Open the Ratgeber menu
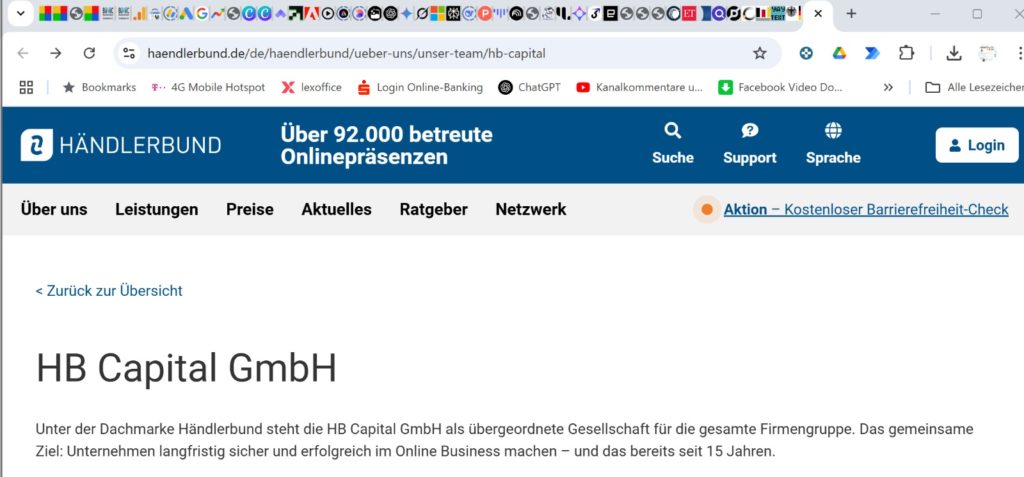The image size is (1024, 477). click(x=434, y=209)
